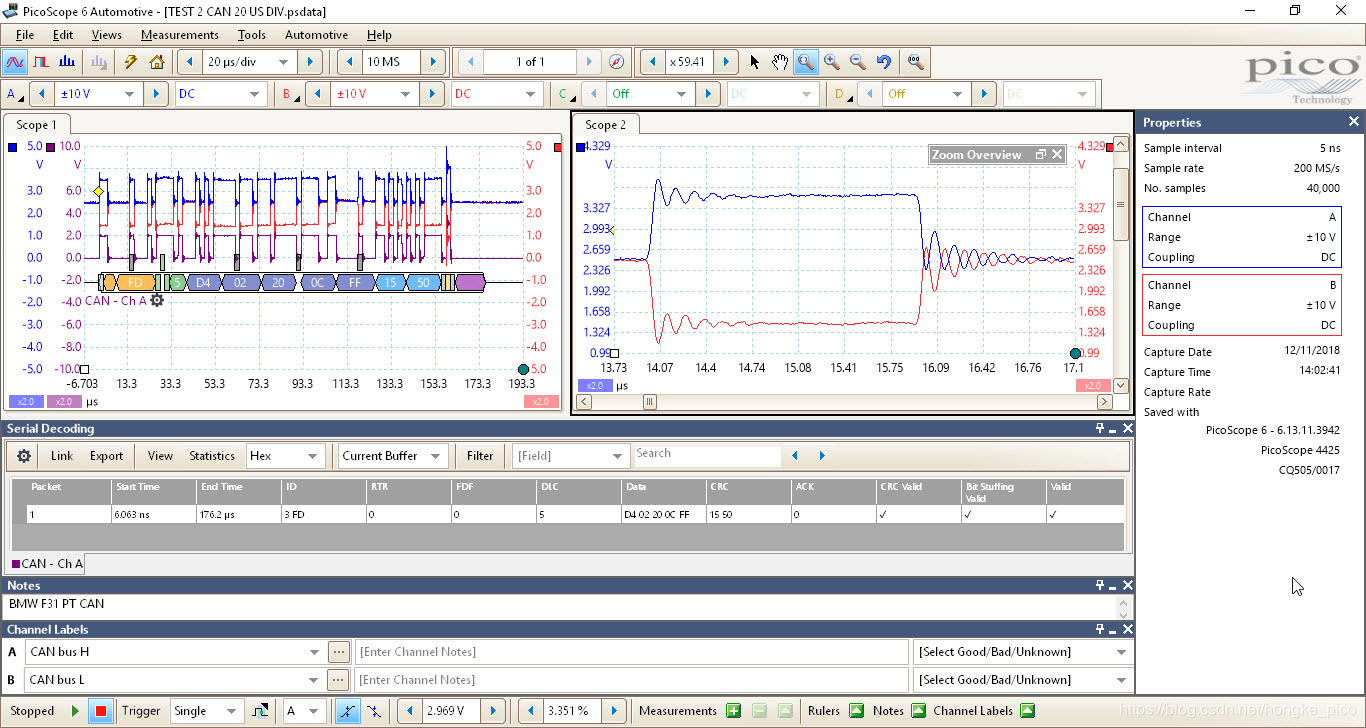Screen dimensions: 1366x728
Task: Toggle the Channel Labels panel button
Action: click(1027, 711)
